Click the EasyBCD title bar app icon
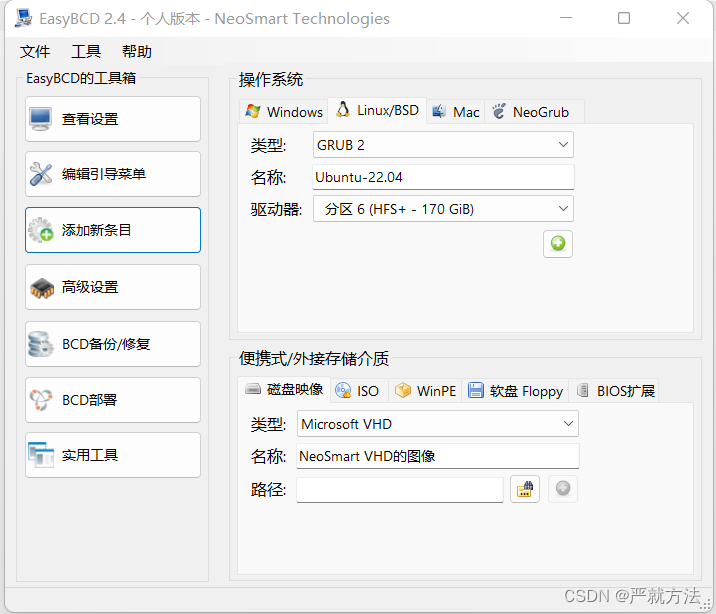Viewport: 716px width, 614px height. tap(23, 18)
